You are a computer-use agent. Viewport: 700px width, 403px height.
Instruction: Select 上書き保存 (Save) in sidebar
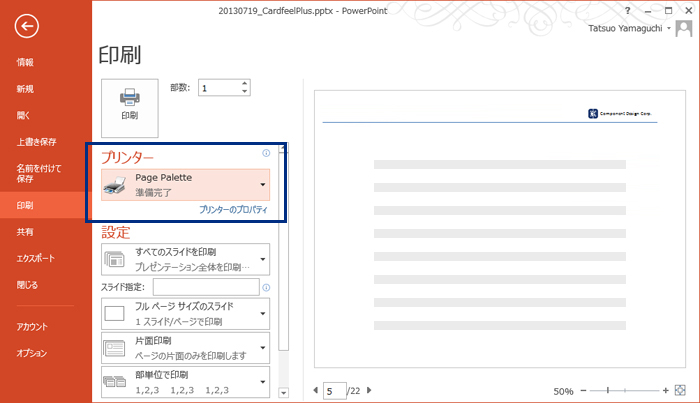(36, 142)
